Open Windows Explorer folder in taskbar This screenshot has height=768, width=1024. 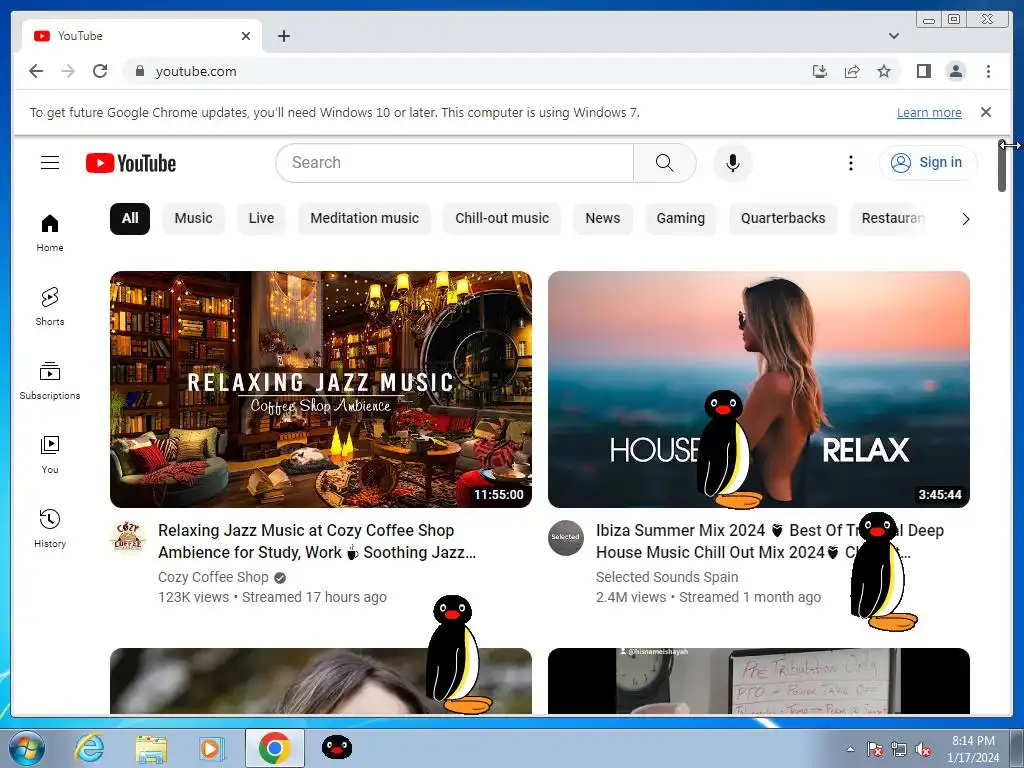pyautogui.click(x=151, y=748)
